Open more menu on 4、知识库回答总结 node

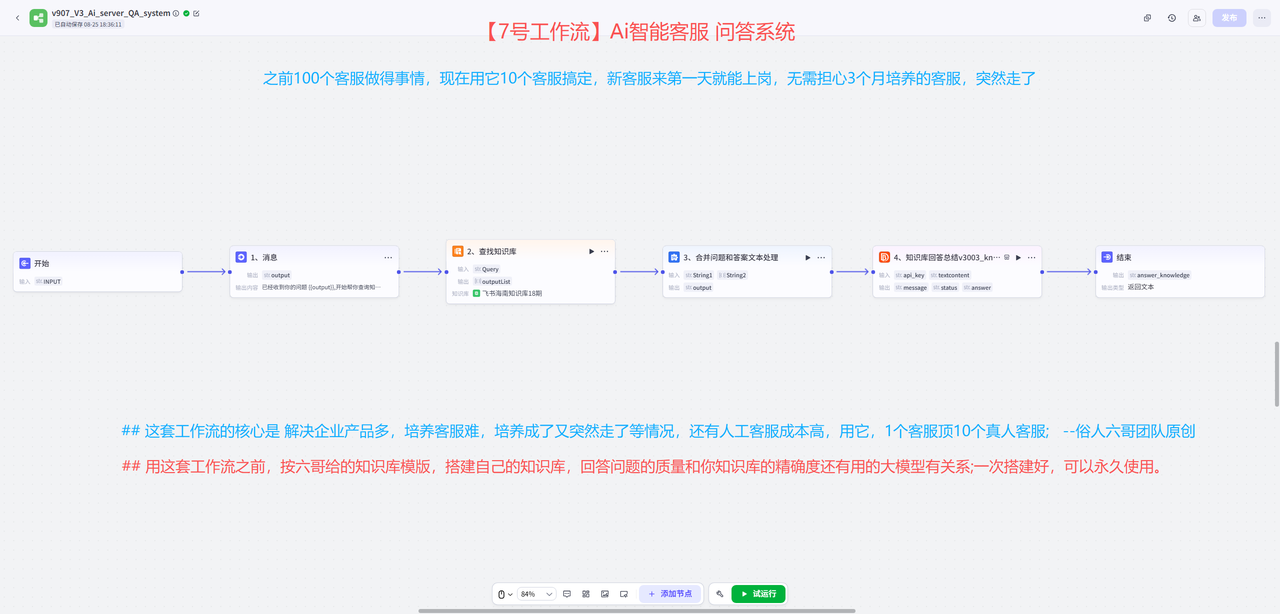pyautogui.click(x=1031, y=258)
